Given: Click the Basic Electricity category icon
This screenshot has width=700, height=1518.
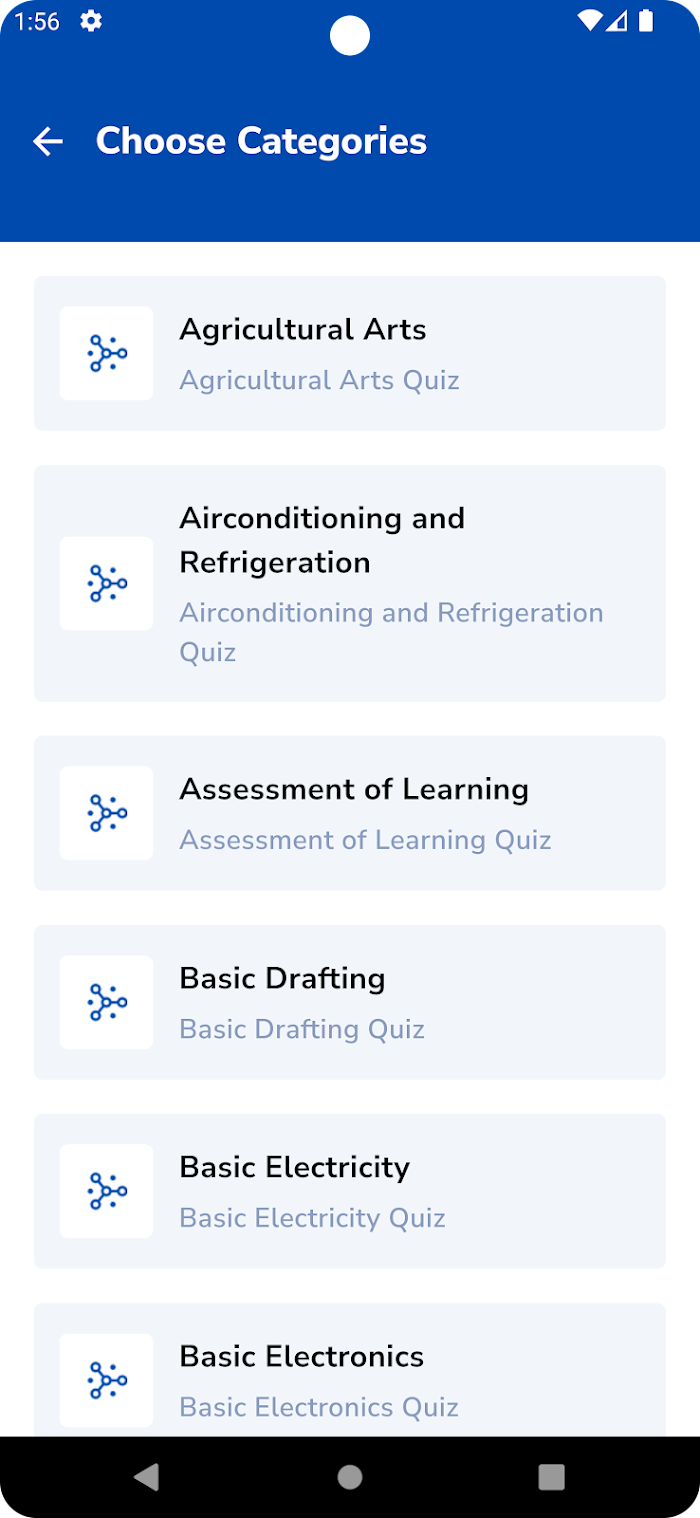Looking at the screenshot, I should pos(106,1191).
